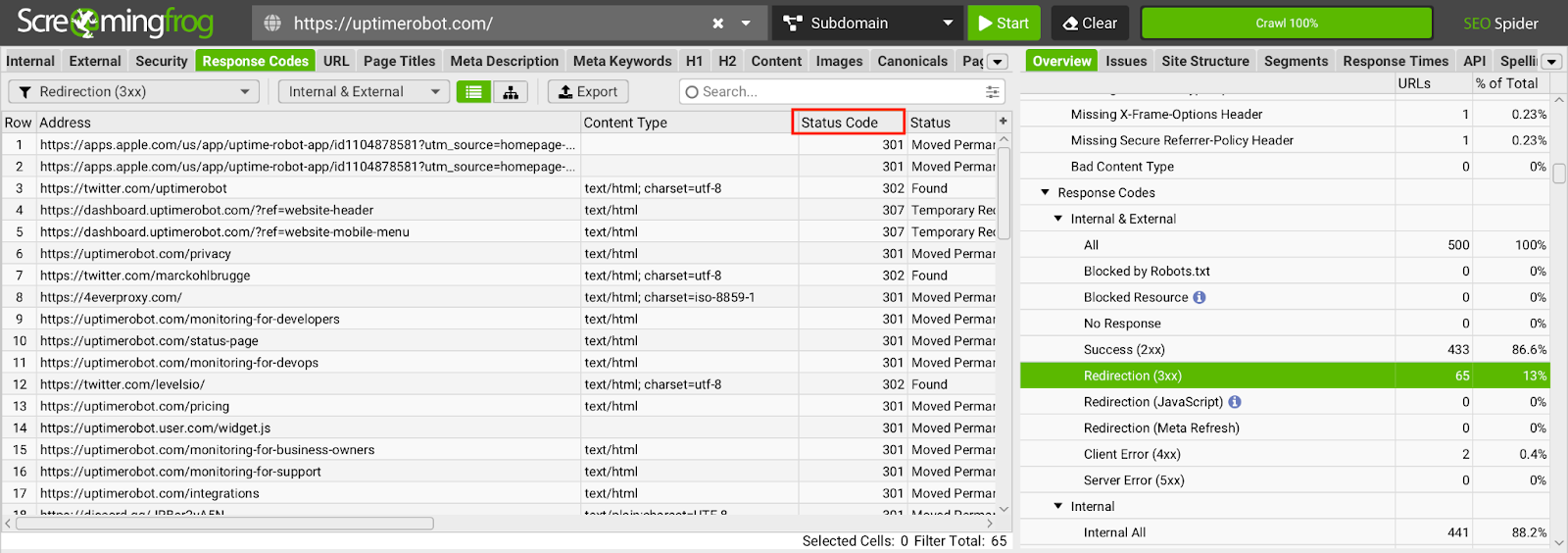Open the Page Titles tab

click(399, 61)
